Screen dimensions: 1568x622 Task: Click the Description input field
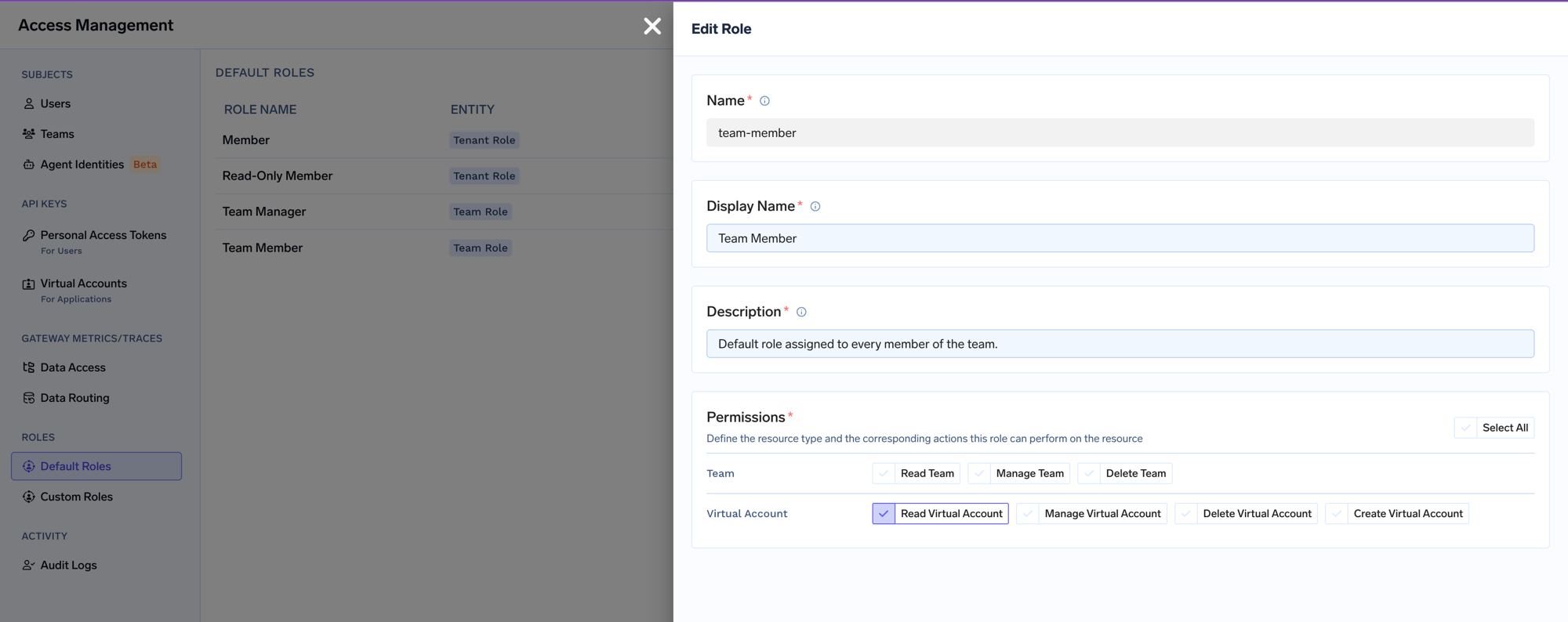1120,344
